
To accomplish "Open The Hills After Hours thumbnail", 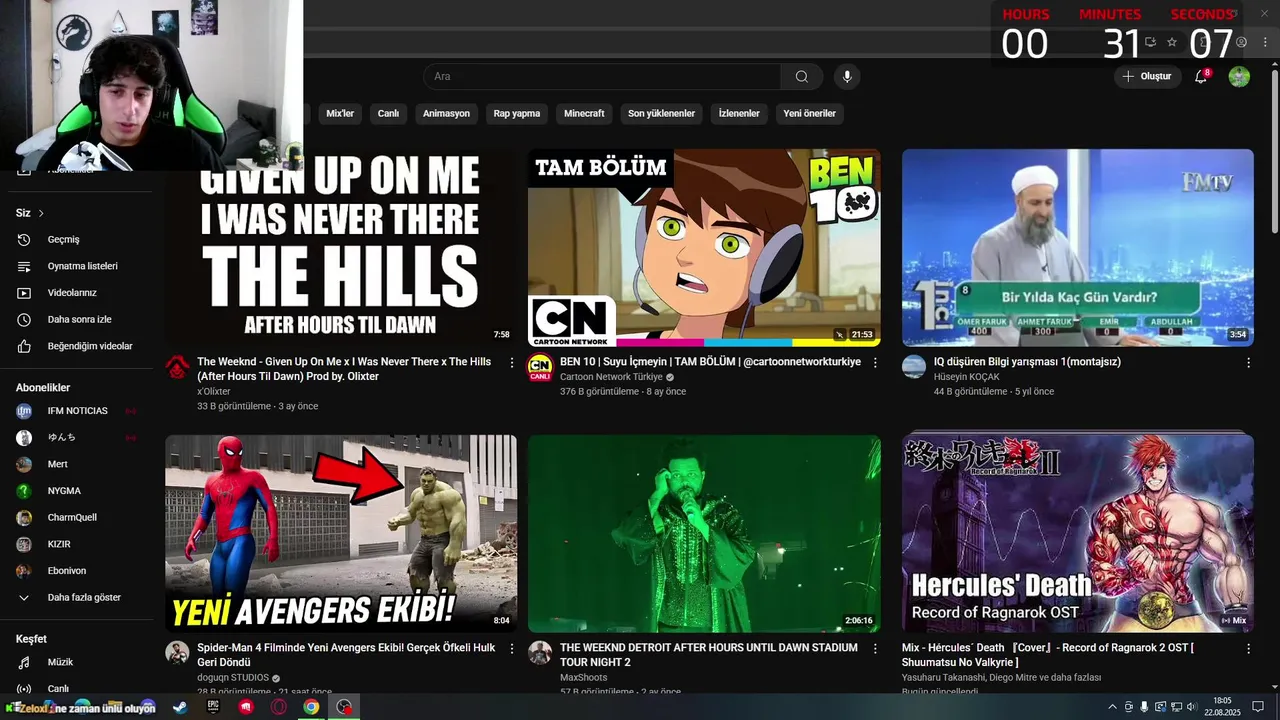I will [x=341, y=247].
